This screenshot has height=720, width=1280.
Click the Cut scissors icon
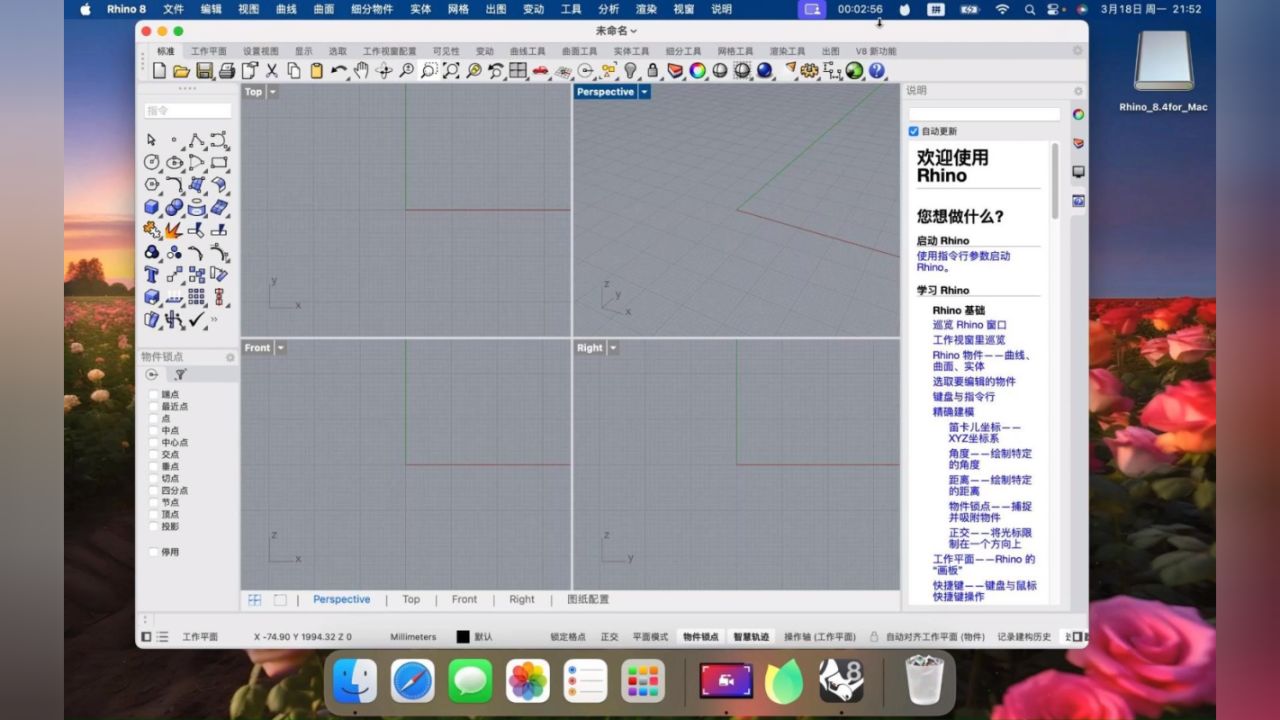coord(271,70)
